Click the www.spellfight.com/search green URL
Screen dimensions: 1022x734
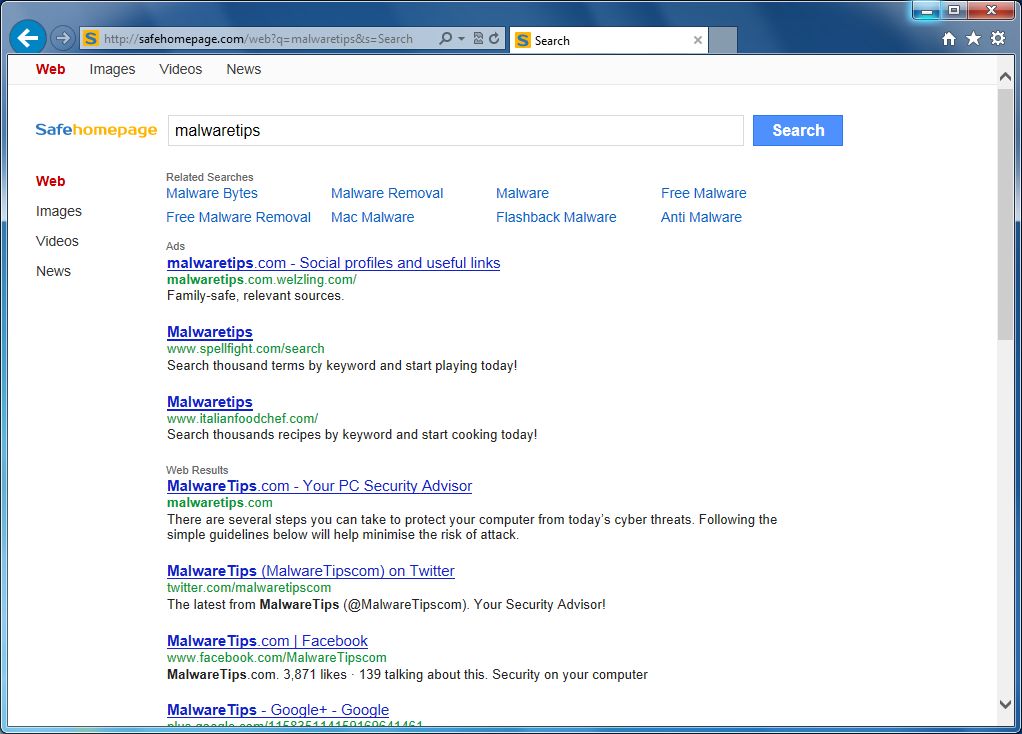(x=246, y=349)
